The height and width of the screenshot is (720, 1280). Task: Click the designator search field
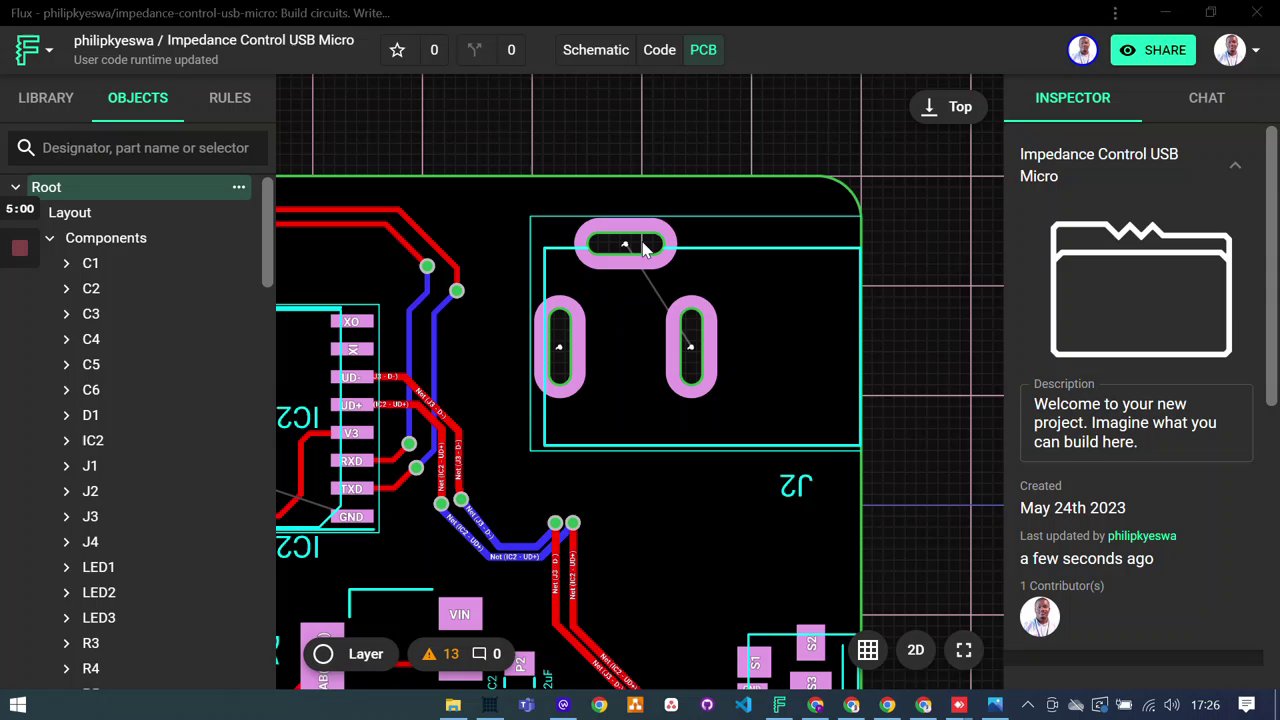(x=145, y=148)
